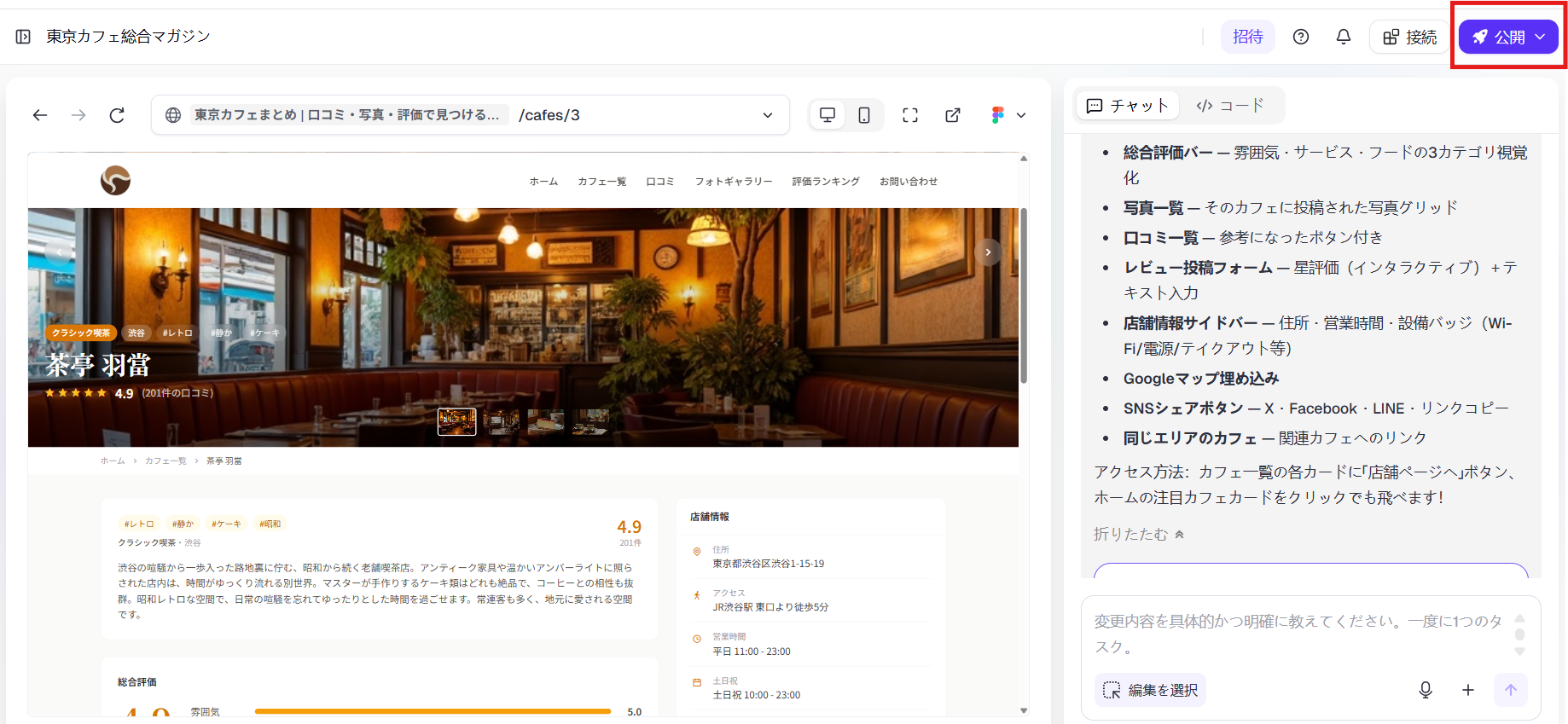The height and width of the screenshot is (724, 1568).
Task: Click the アクセス walking icon
Action: (x=697, y=595)
